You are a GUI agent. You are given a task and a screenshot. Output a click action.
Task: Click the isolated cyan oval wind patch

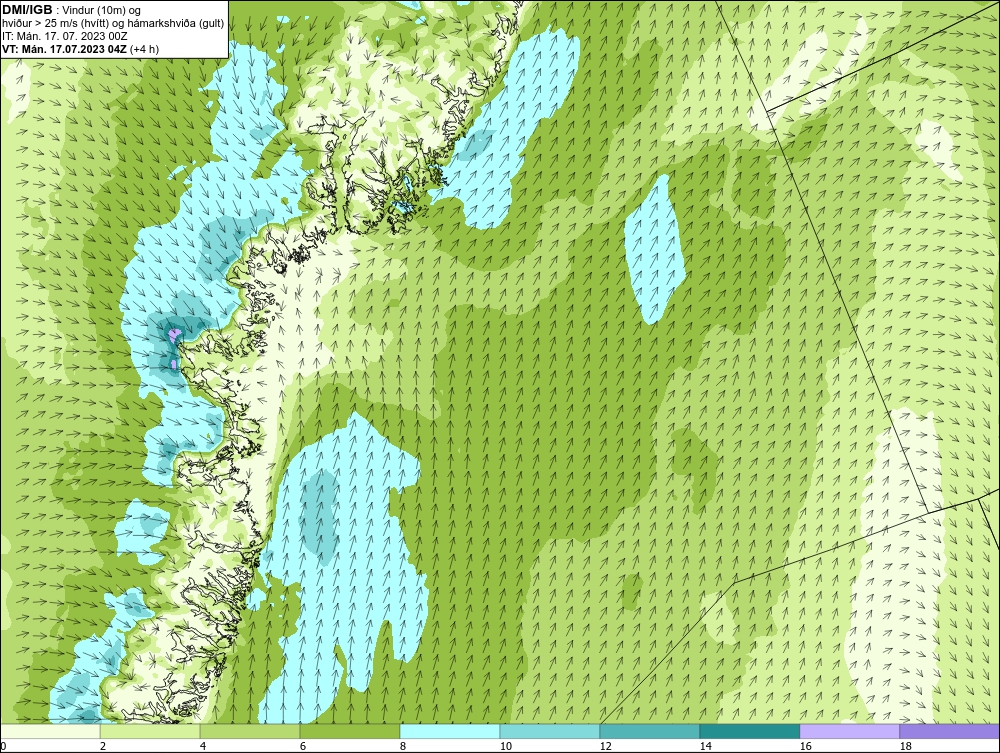click(654, 250)
